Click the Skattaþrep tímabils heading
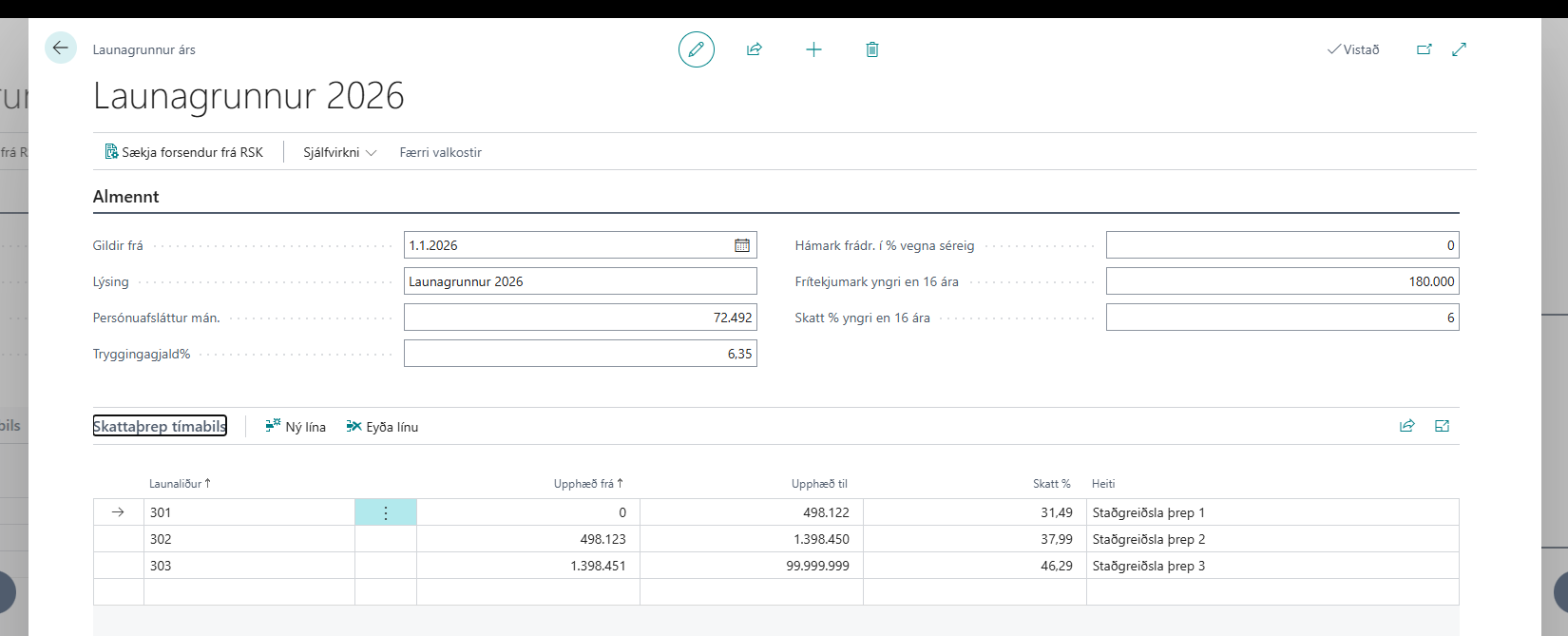 click(160, 426)
